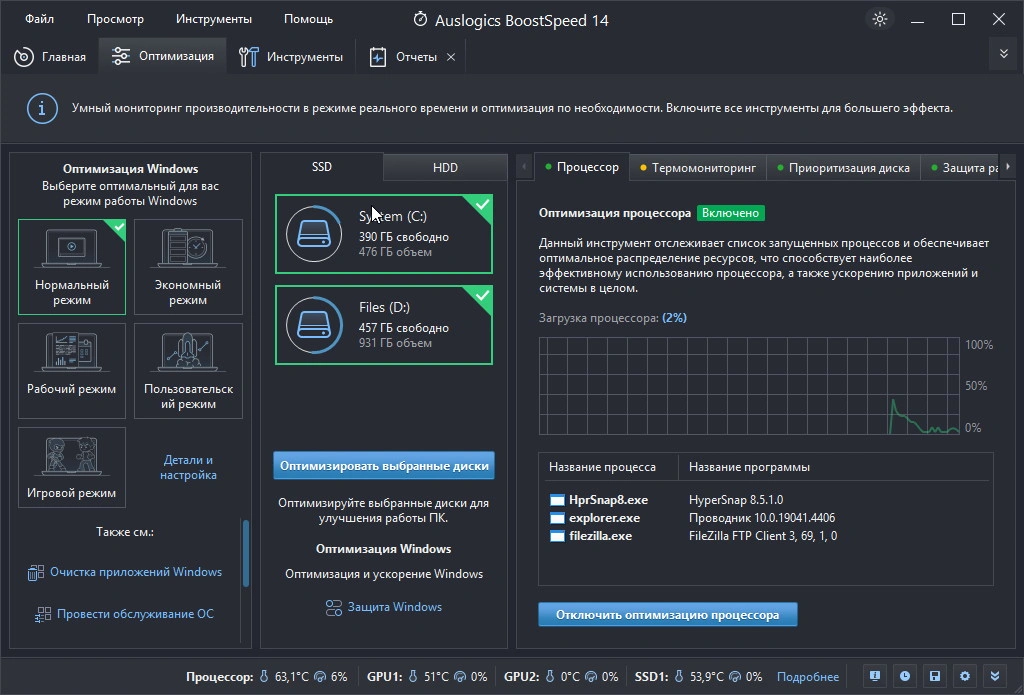
Task: Click the Процессор load gauge icon
Action: click(x=320, y=677)
